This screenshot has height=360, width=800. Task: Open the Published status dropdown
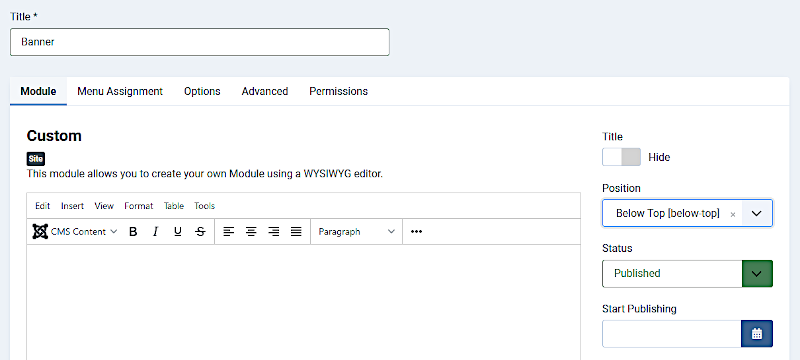pyautogui.click(x=687, y=274)
